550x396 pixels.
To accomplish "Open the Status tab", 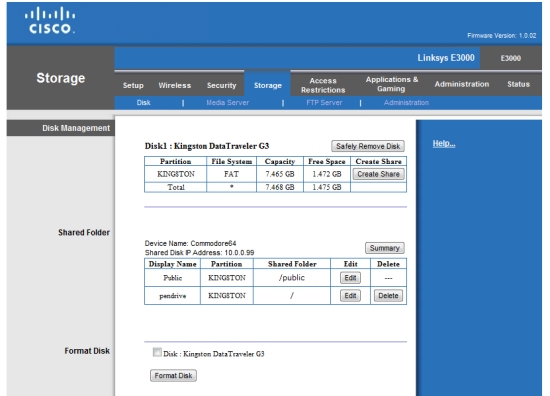I will [518, 84].
